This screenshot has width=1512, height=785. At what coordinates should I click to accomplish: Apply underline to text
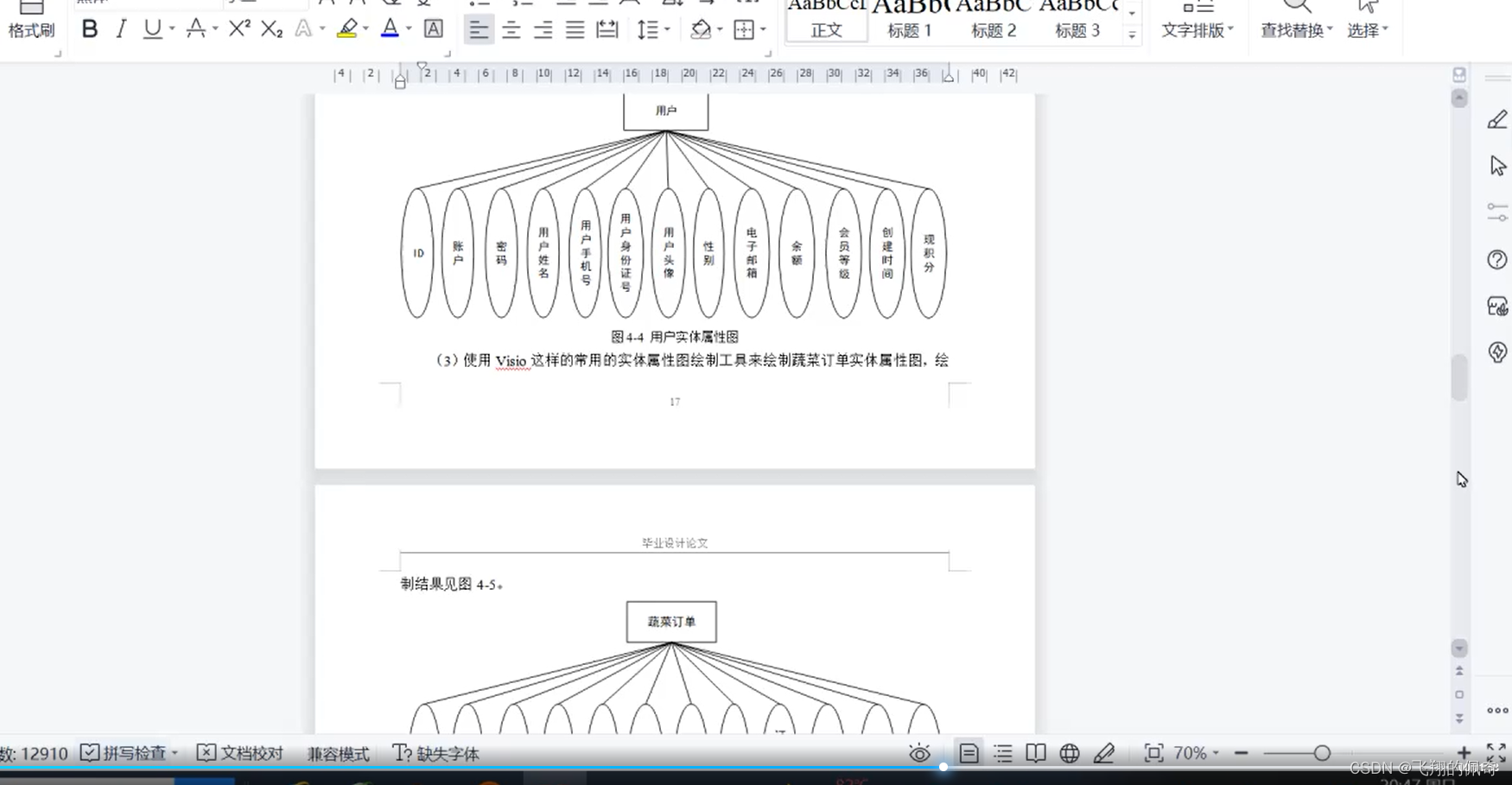coord(152,29)
